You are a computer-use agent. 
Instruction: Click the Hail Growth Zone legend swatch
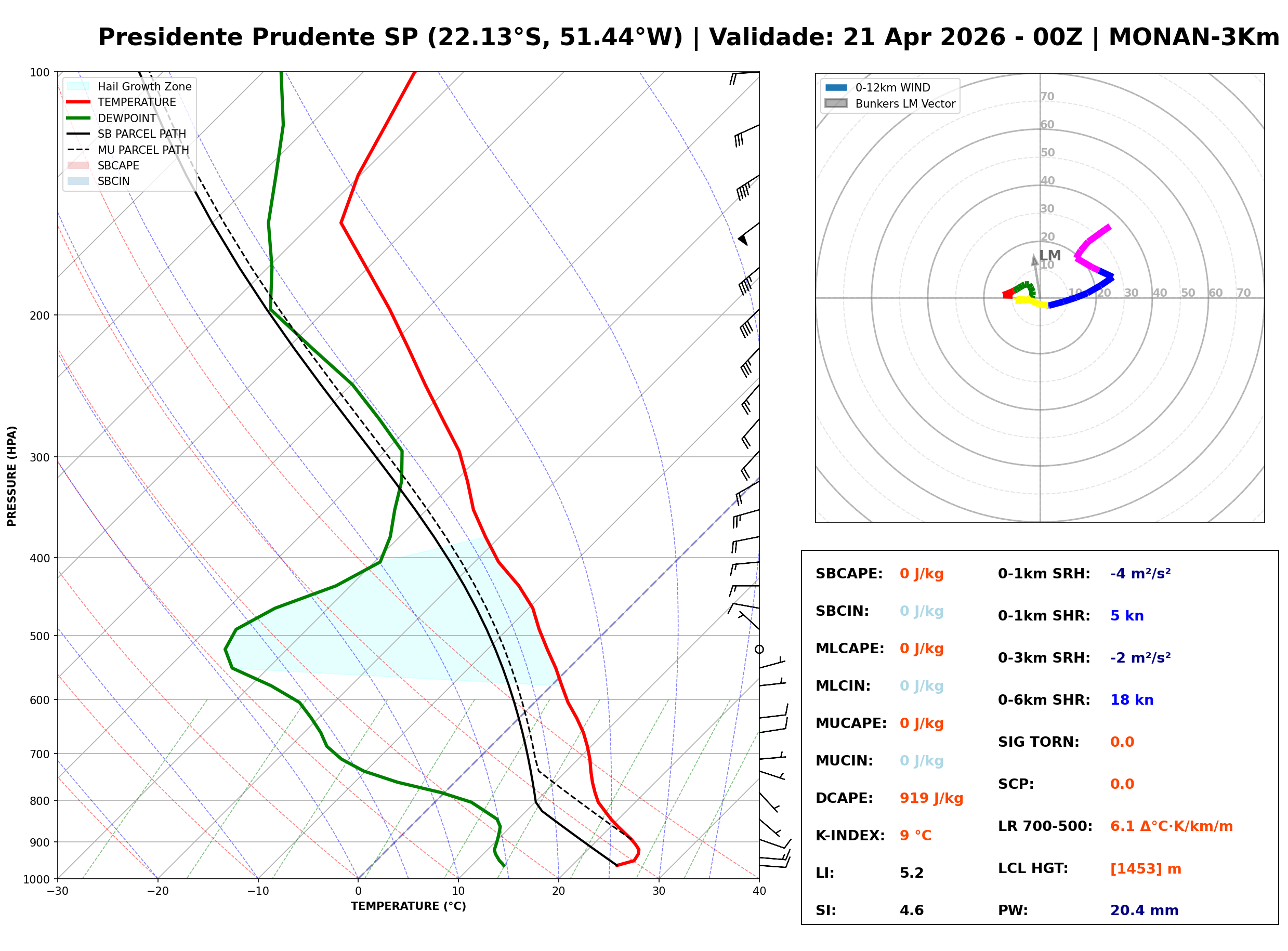pos(78,86)
